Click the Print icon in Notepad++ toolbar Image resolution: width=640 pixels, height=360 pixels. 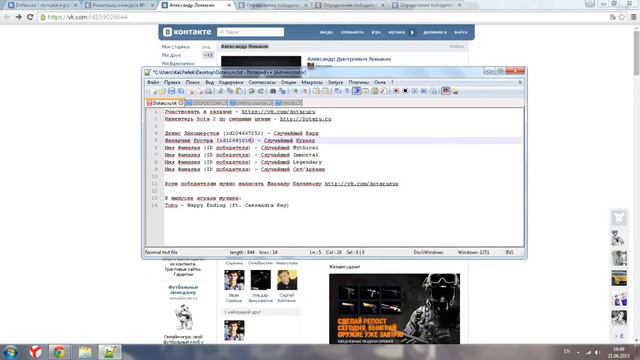click(x=209, y=91)
